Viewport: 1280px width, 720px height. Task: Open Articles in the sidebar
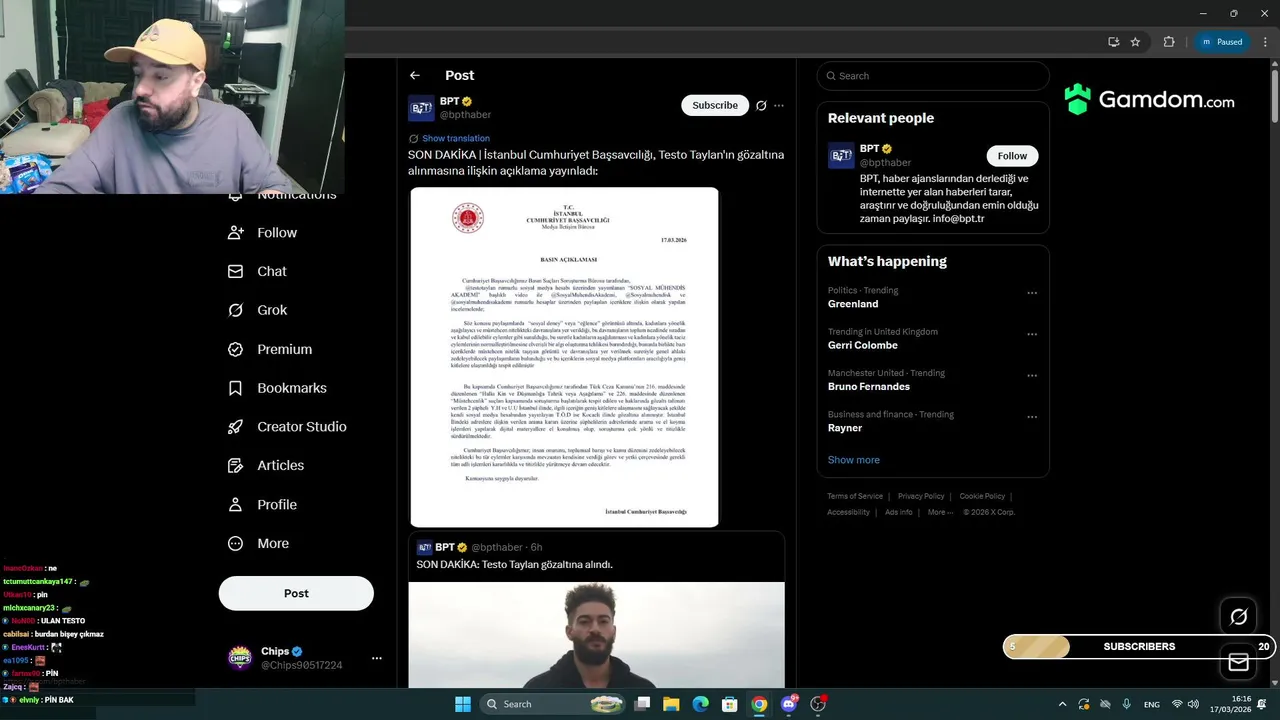[x=281, y=465]
